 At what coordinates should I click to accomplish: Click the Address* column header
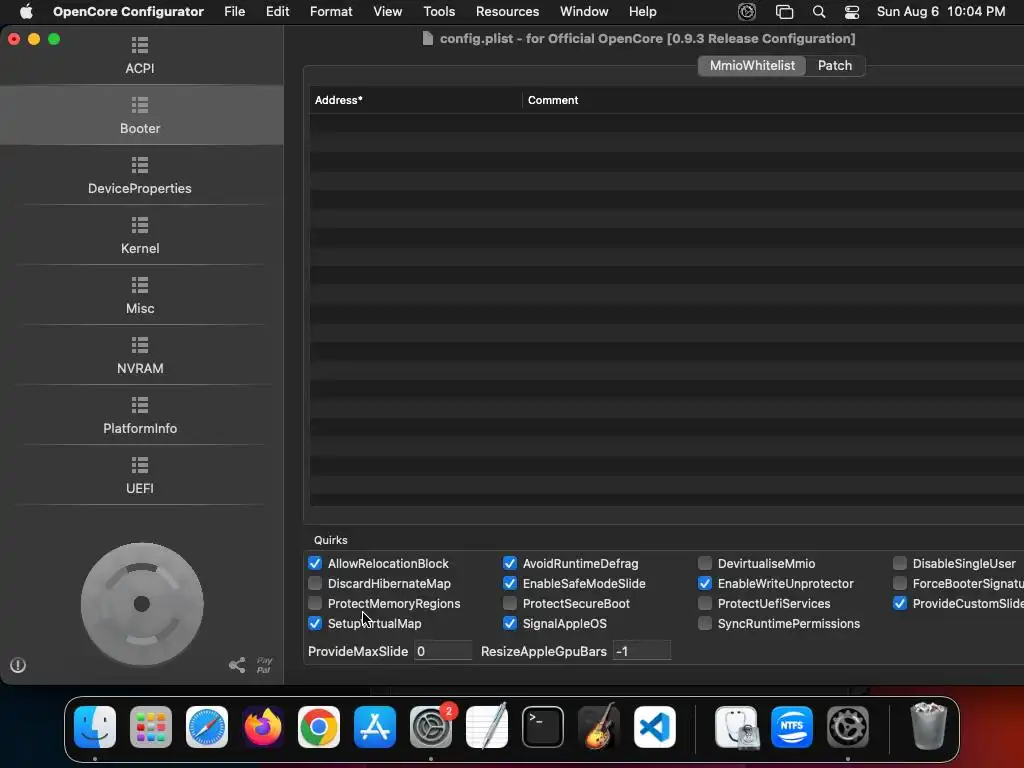point(415,100)
